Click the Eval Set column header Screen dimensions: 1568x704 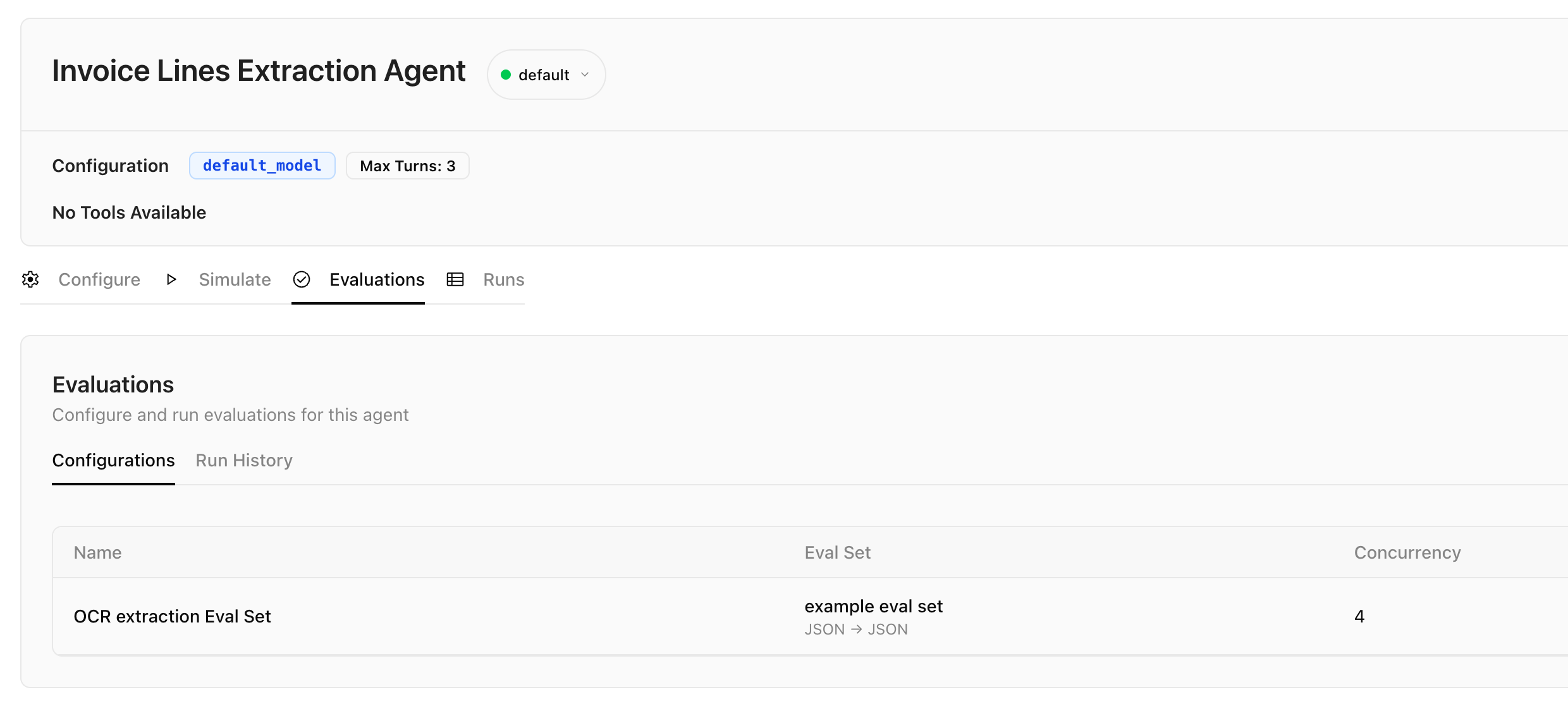pos(837,552)
